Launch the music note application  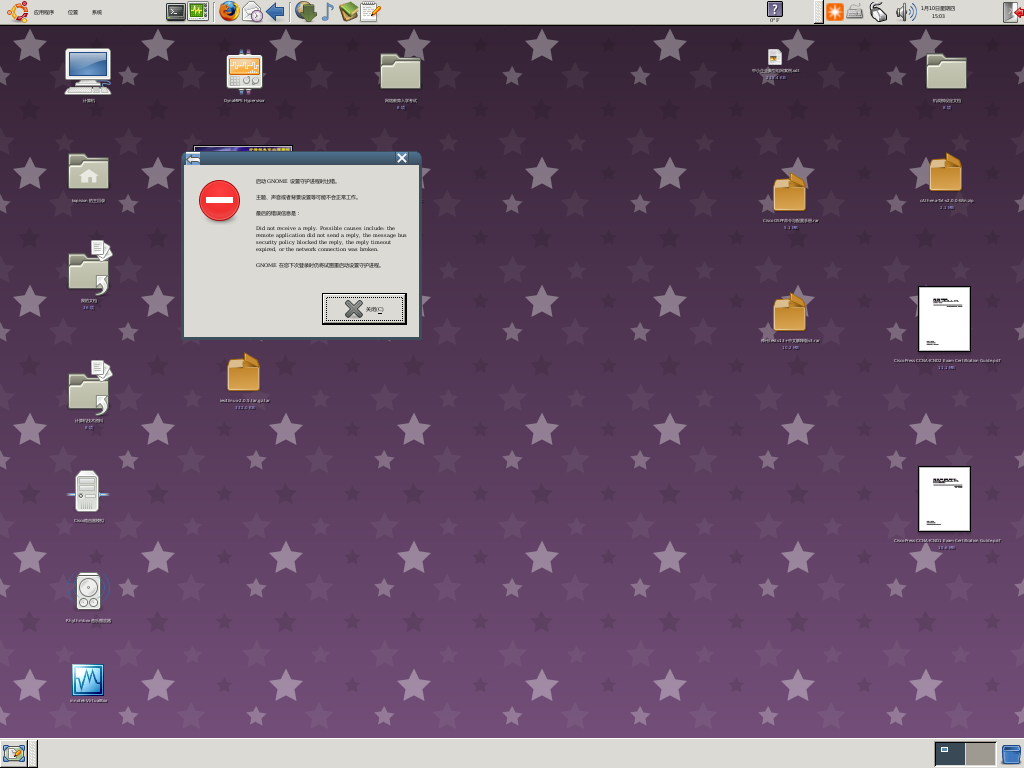pos(327,12)
